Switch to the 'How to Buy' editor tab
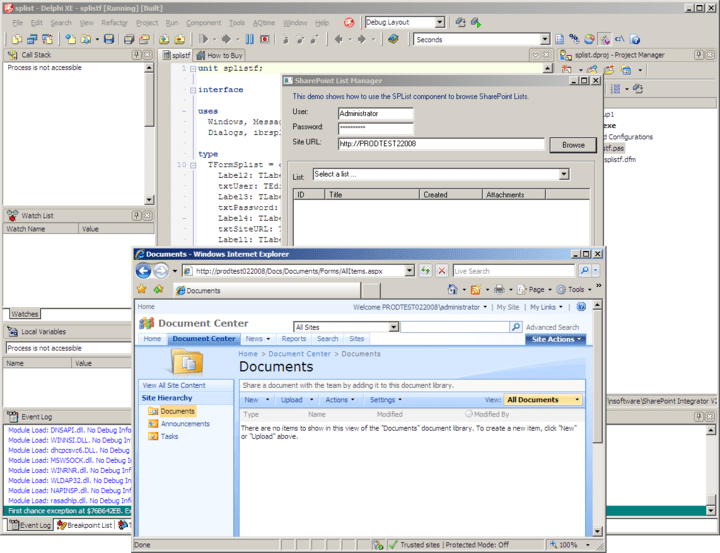This screenshot has height=553, width=720. pos(223,56)
